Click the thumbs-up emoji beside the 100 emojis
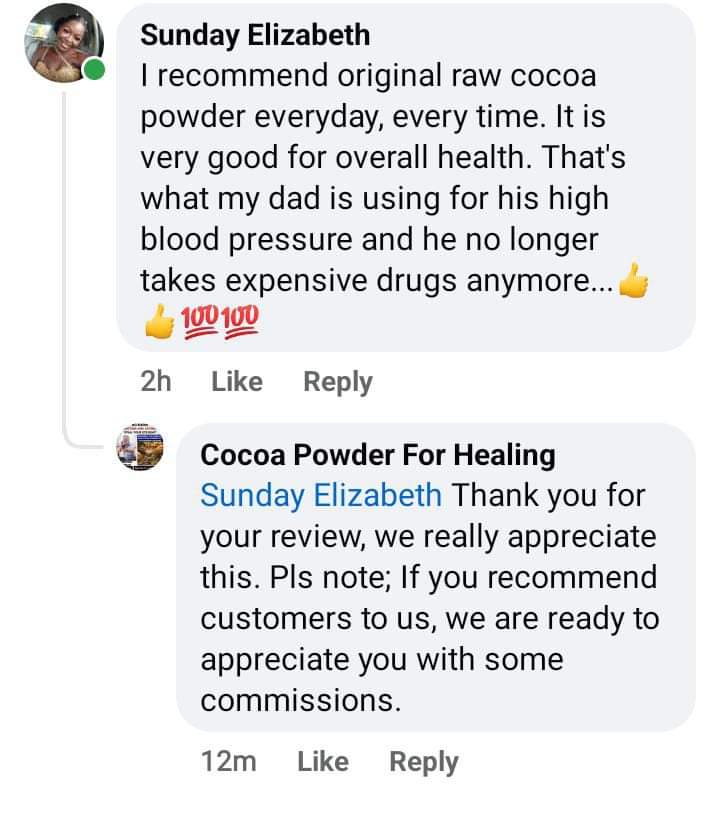 (158, 321)
